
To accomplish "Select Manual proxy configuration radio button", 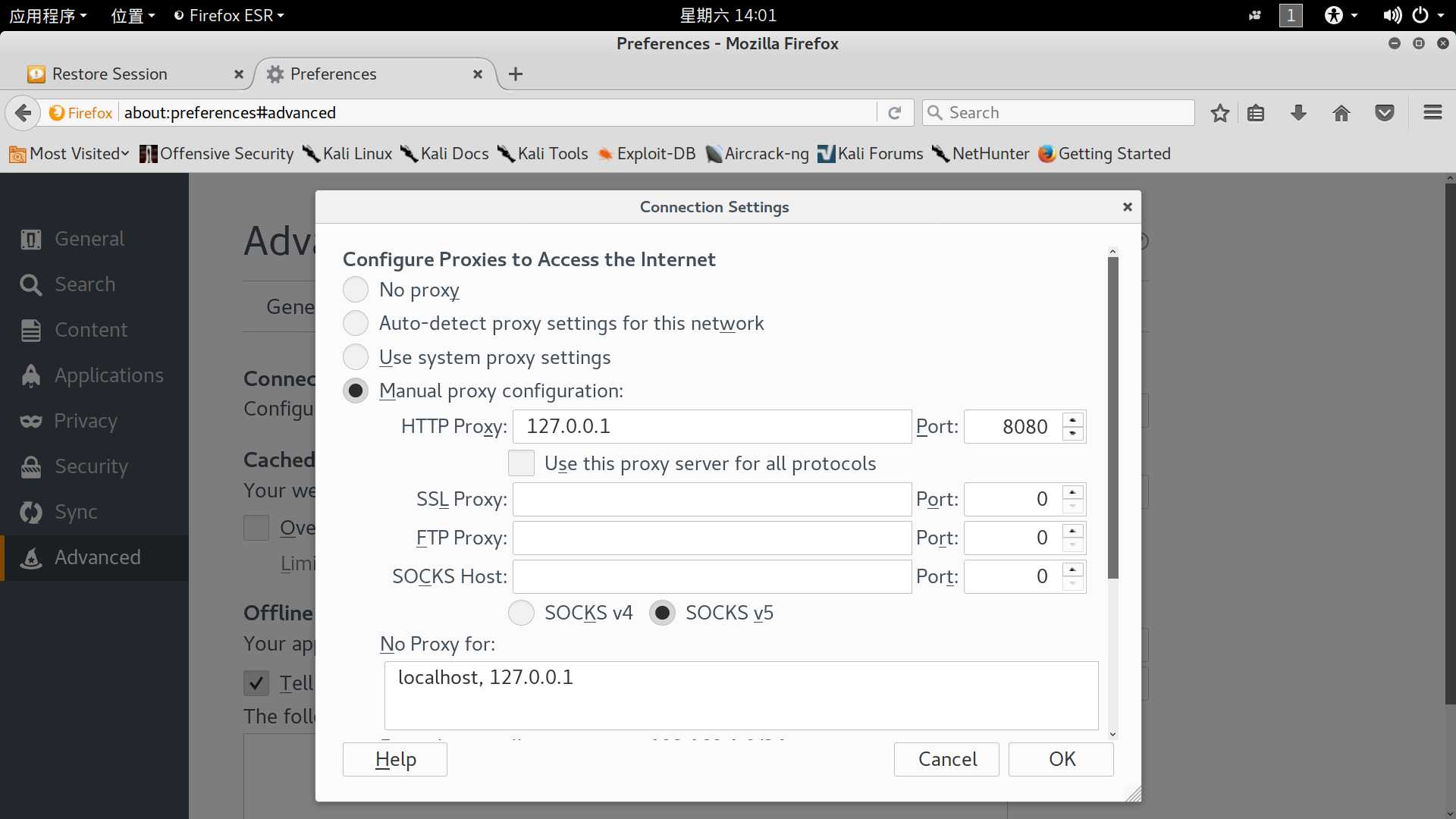I will (356, 390).
